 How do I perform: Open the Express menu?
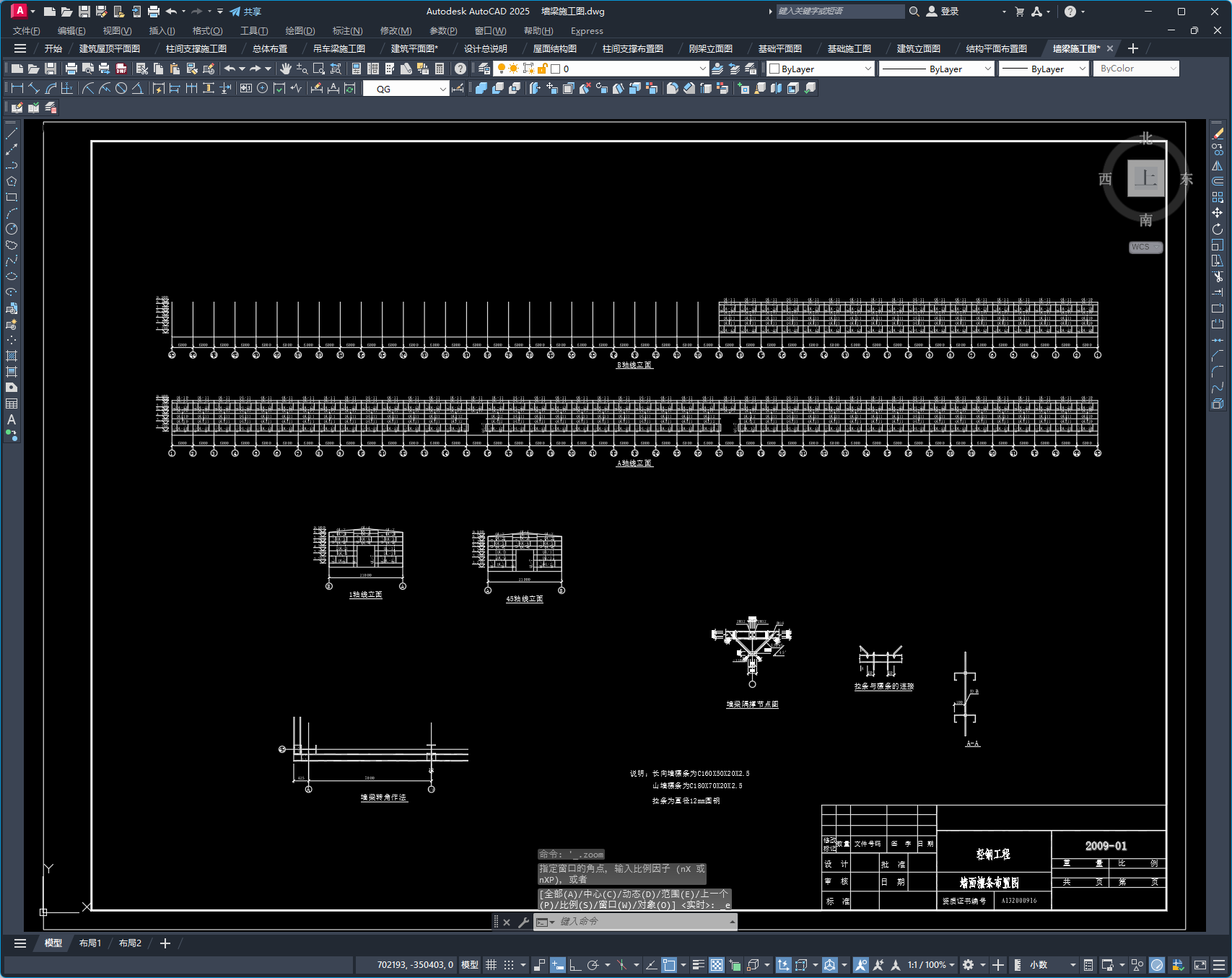click(x=587, y=31)
